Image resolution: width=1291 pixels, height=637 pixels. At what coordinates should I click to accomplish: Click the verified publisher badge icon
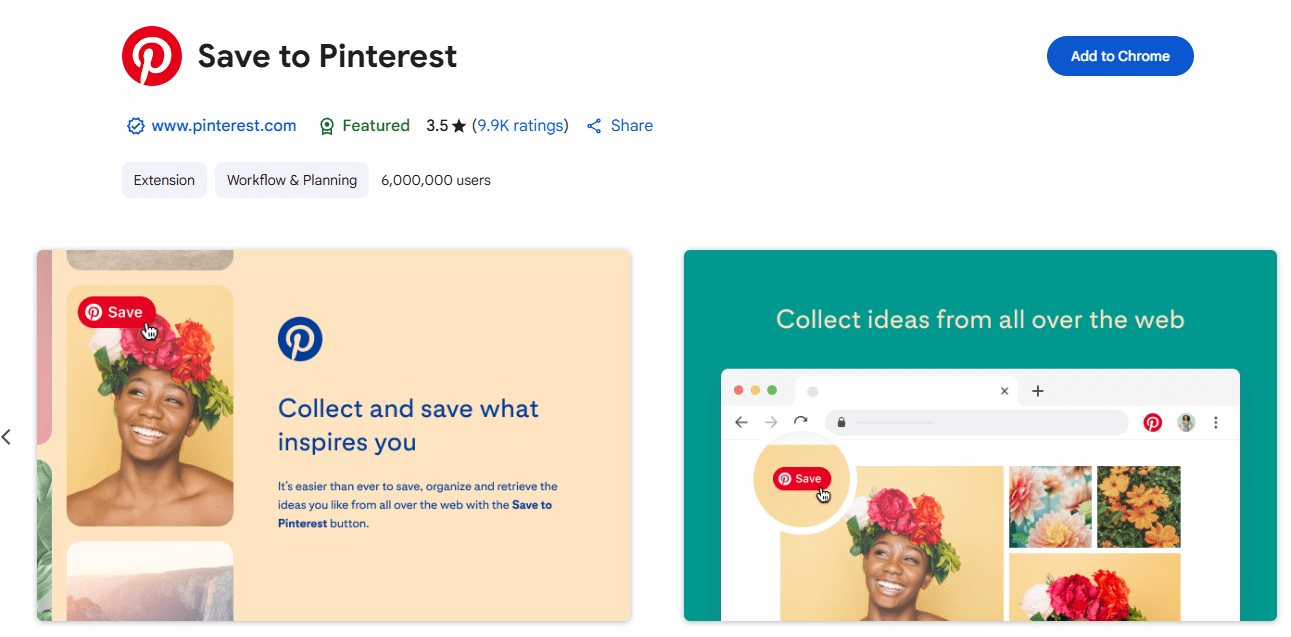point(135,125)
